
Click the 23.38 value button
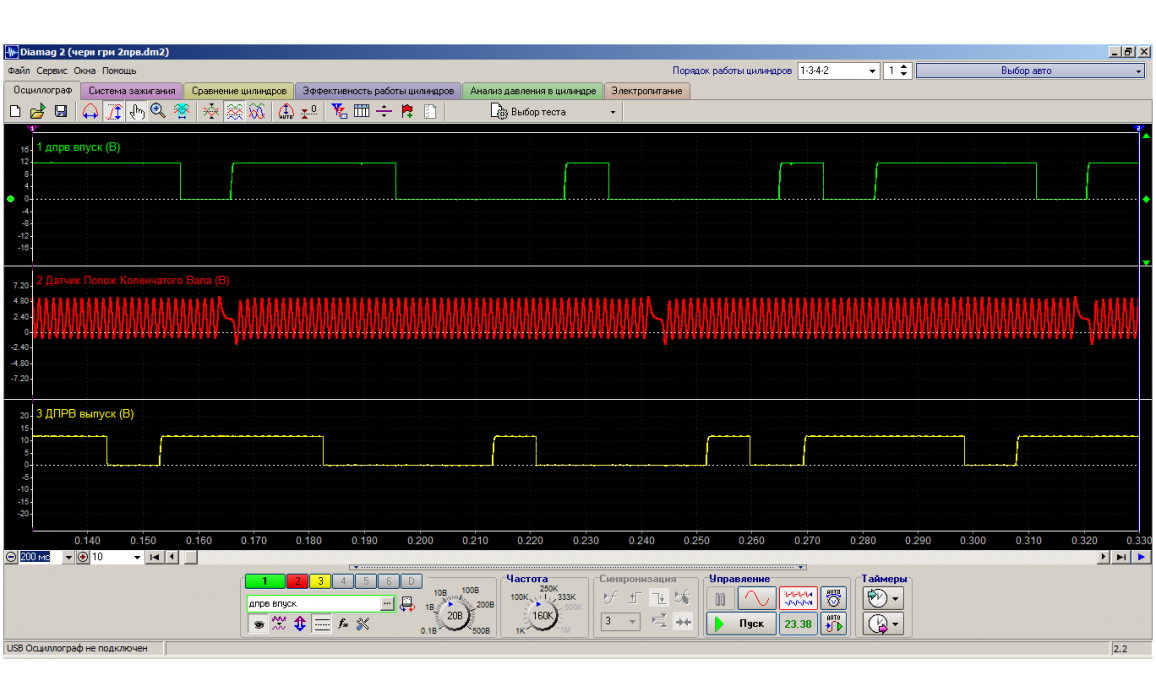click(798, 624)
